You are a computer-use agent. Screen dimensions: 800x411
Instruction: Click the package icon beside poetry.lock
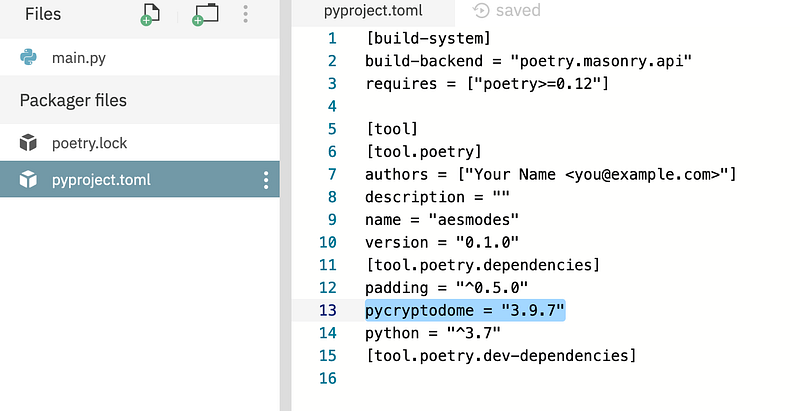(28, 143)
